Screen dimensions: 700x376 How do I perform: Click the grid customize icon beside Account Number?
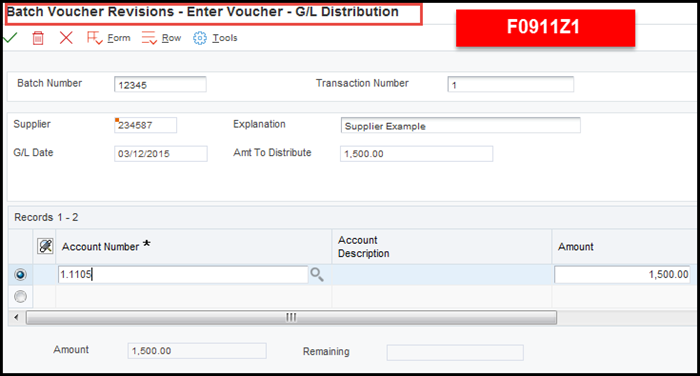pyautogui.click(x=45, y=246)
